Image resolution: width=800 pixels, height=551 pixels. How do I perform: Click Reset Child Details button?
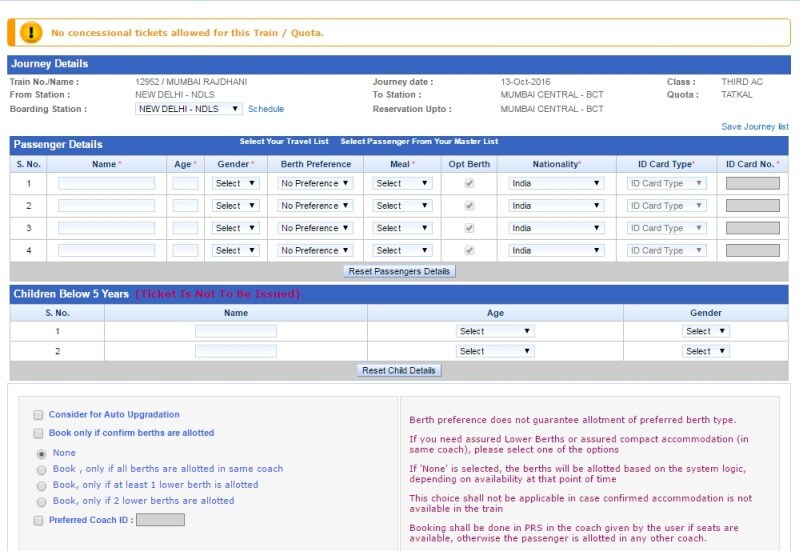coord(398,370)
